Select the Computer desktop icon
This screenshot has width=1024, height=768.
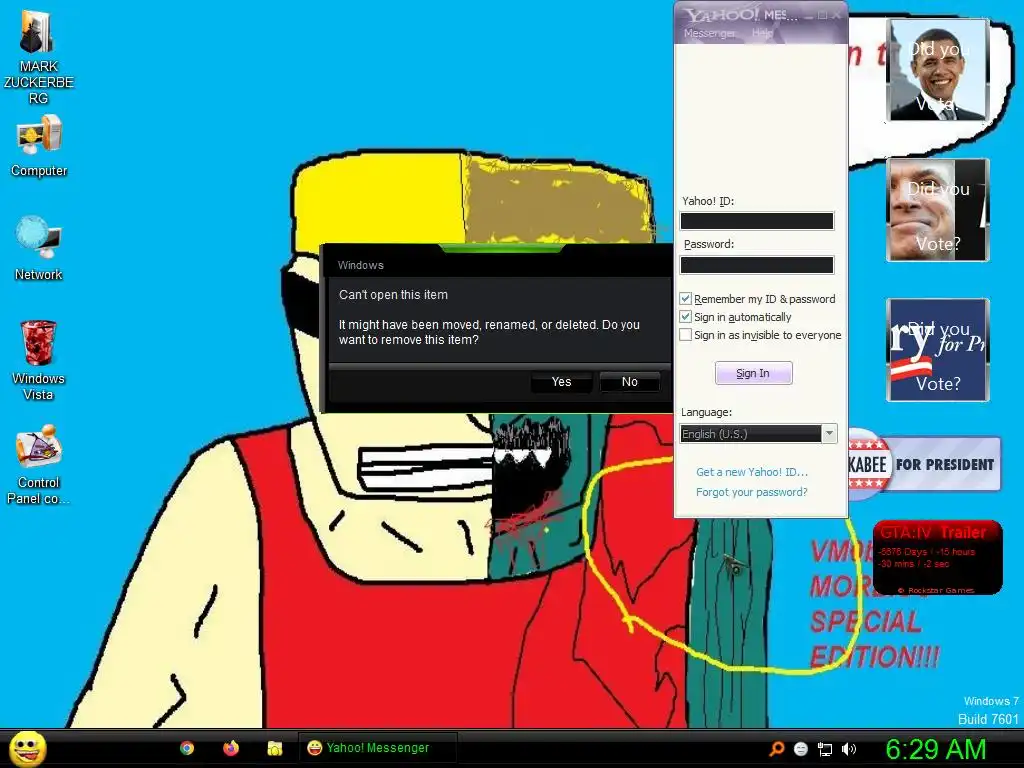tap(39, 146)
